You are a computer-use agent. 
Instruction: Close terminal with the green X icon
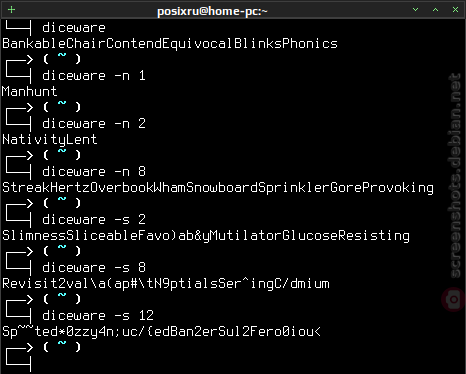point(455,10)
